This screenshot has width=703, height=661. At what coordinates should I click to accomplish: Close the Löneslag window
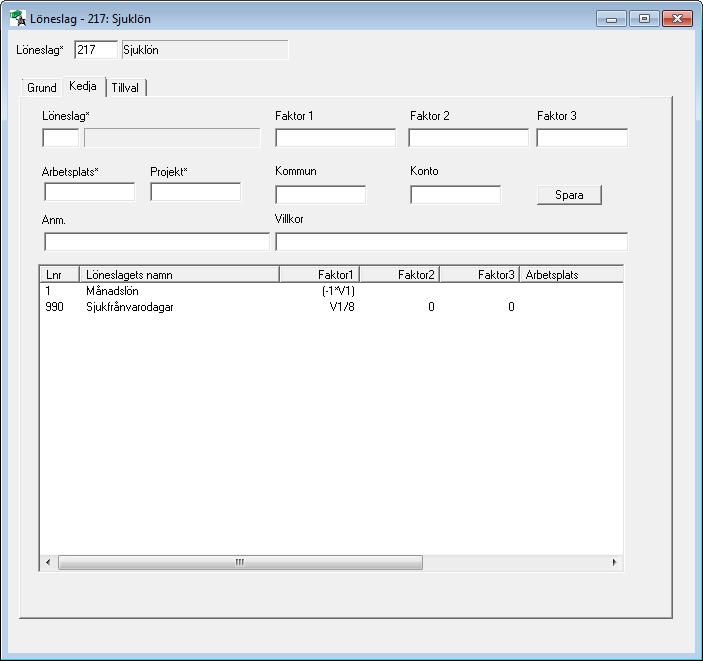point(677,19)
